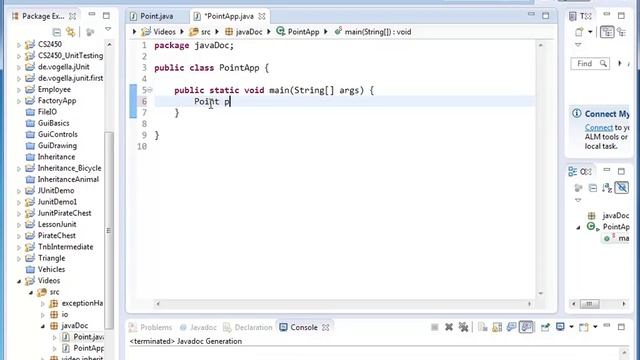Expand the Inheritance_Bicycle project
This screenshot has width=640, height=360.
(19, 168)
